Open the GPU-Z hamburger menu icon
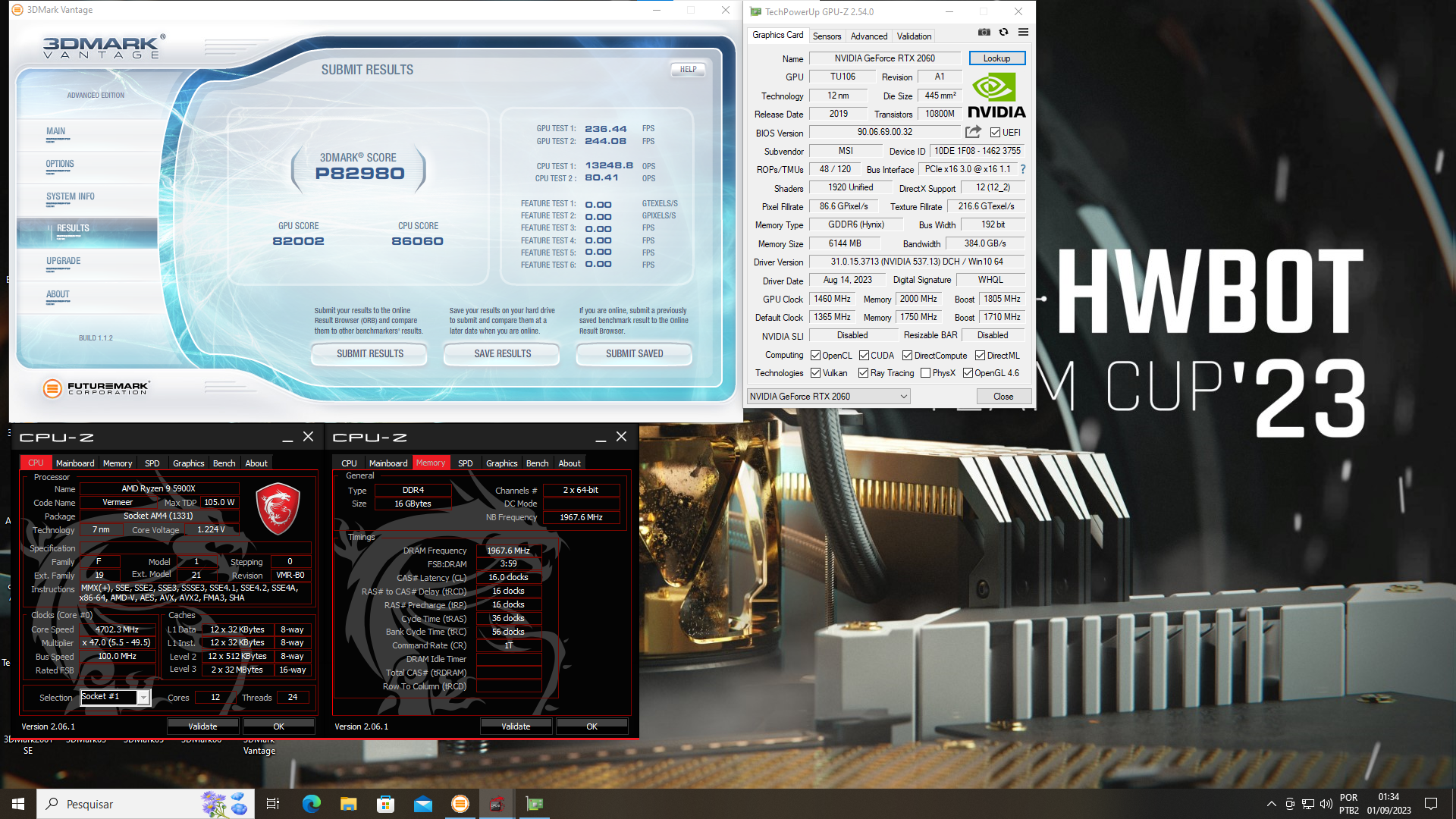1456x819 pixels. tap(1023, 33)
